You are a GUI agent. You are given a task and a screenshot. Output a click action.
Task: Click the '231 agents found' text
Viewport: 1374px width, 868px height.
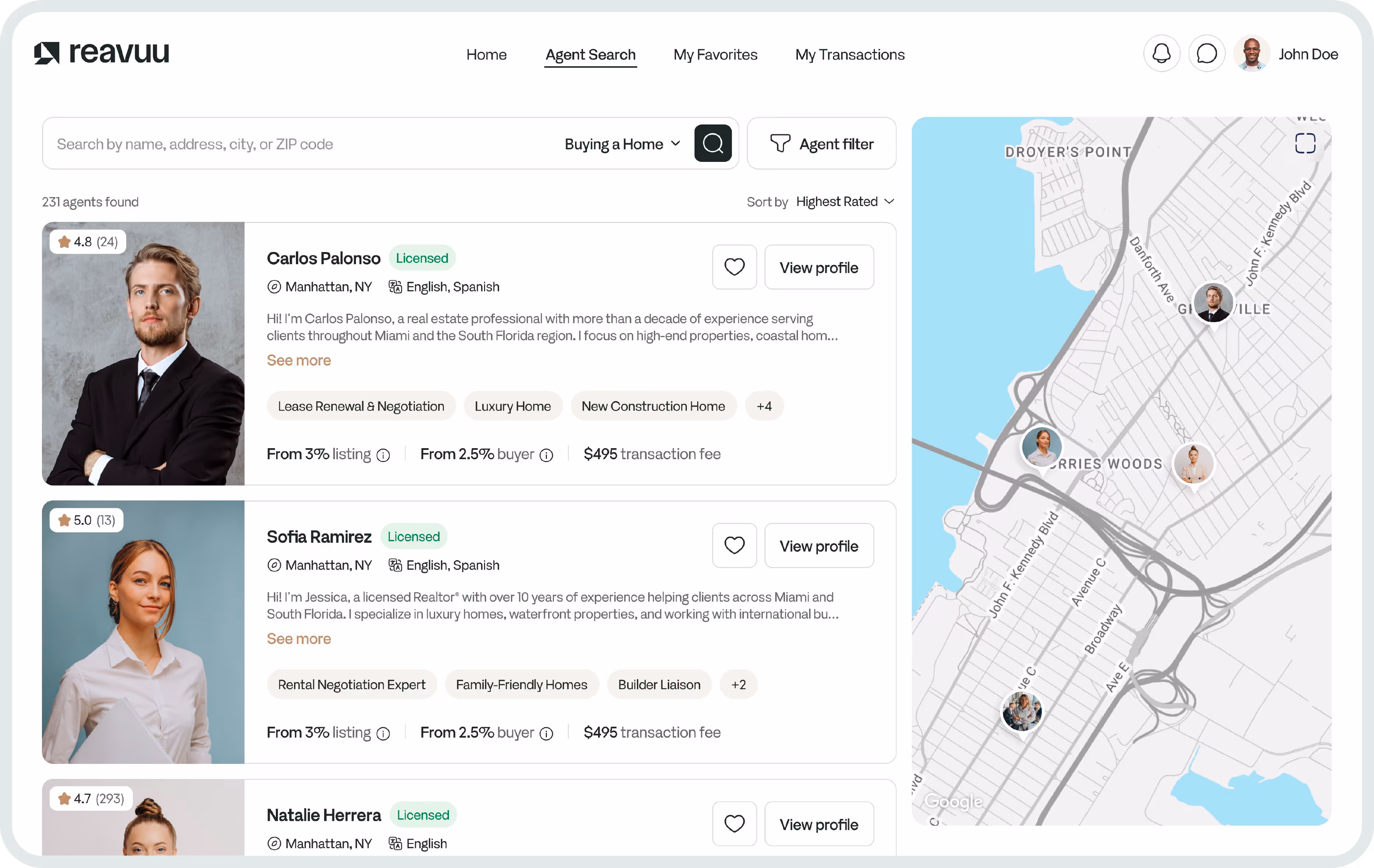pyautogui.click(x=90, y=202)
